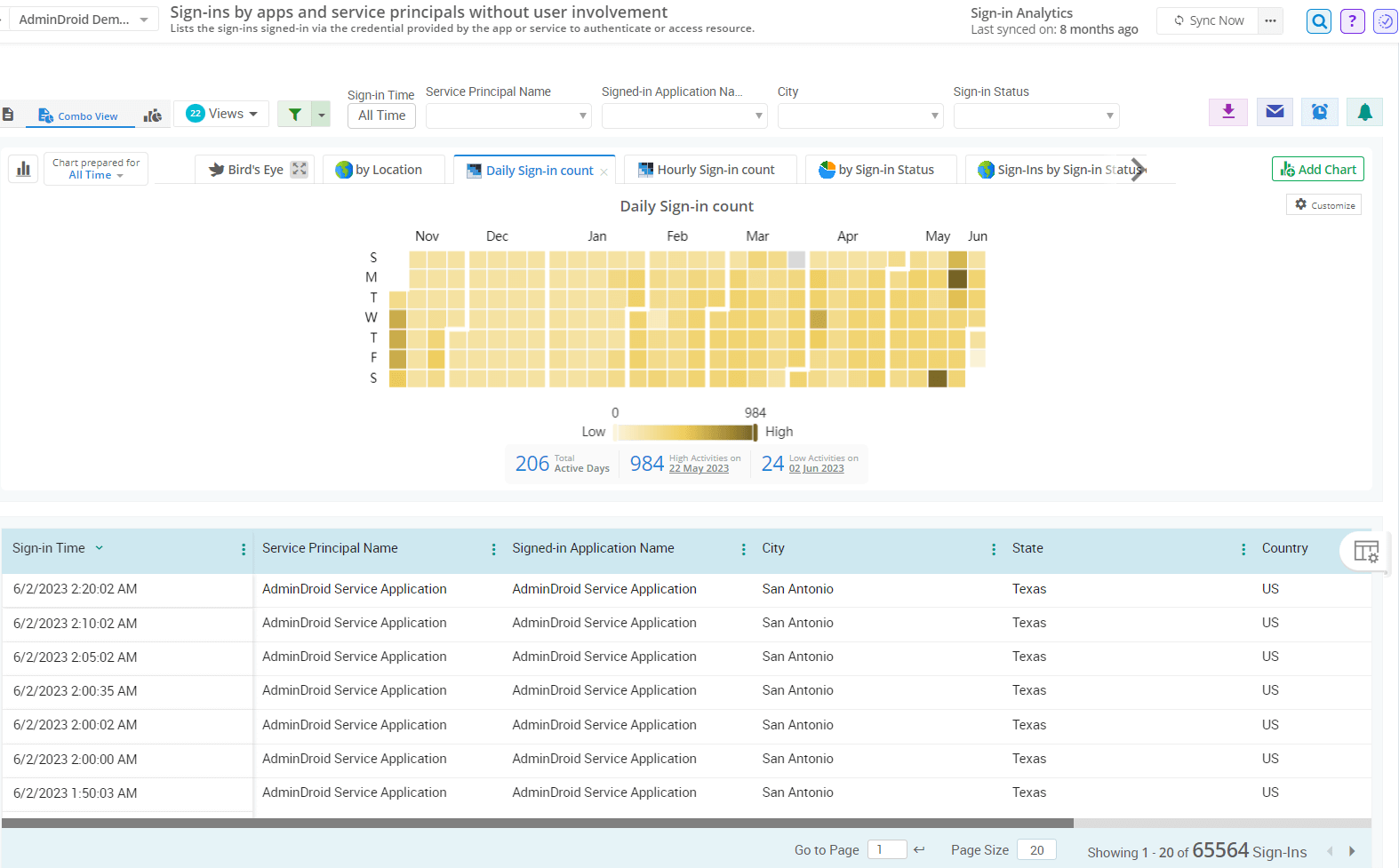Click the 206 Total Active Days stat
This screenshot has width=1399, height=868.
tap(563, 463)
